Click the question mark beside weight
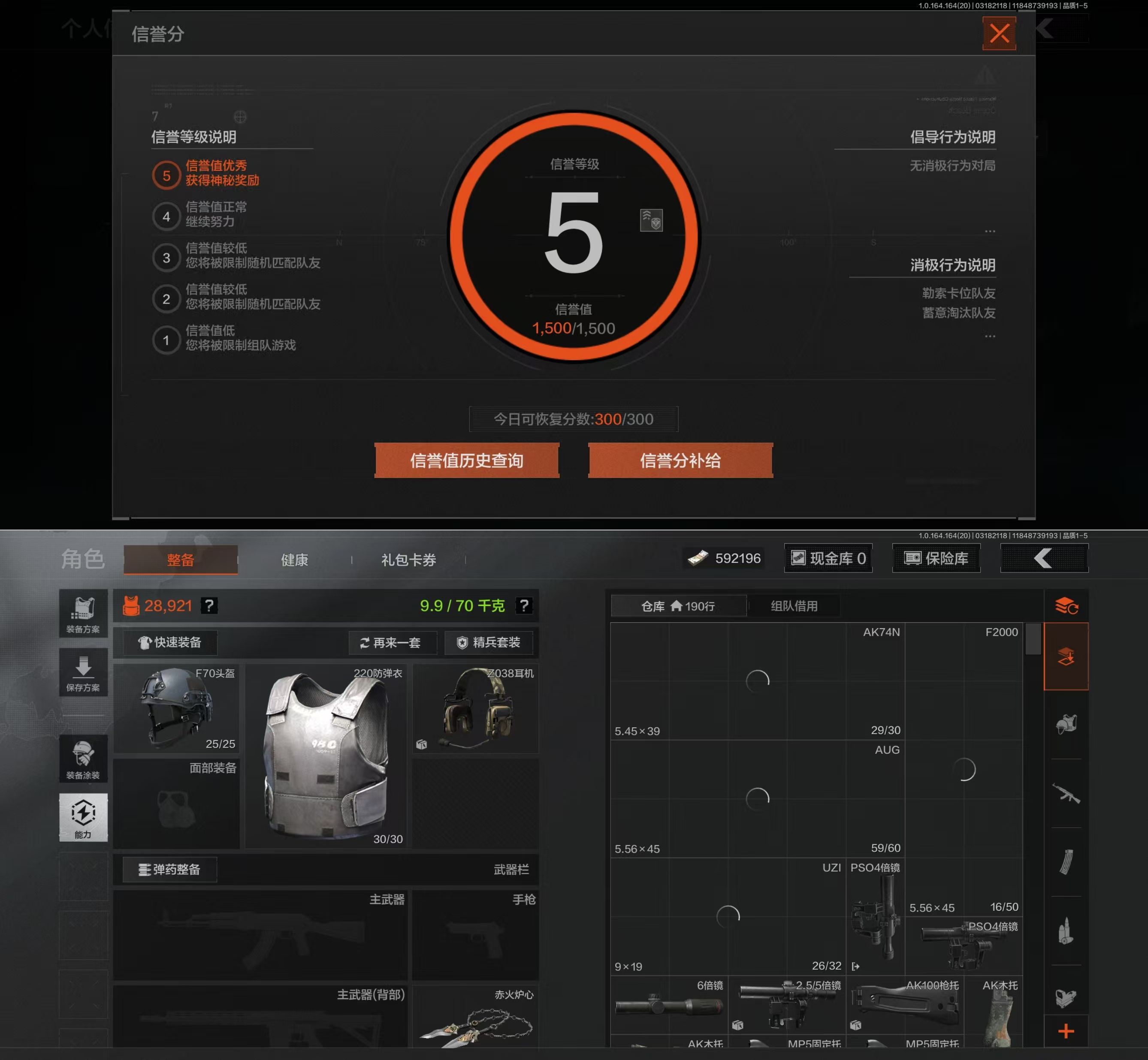 click(524, 606)
